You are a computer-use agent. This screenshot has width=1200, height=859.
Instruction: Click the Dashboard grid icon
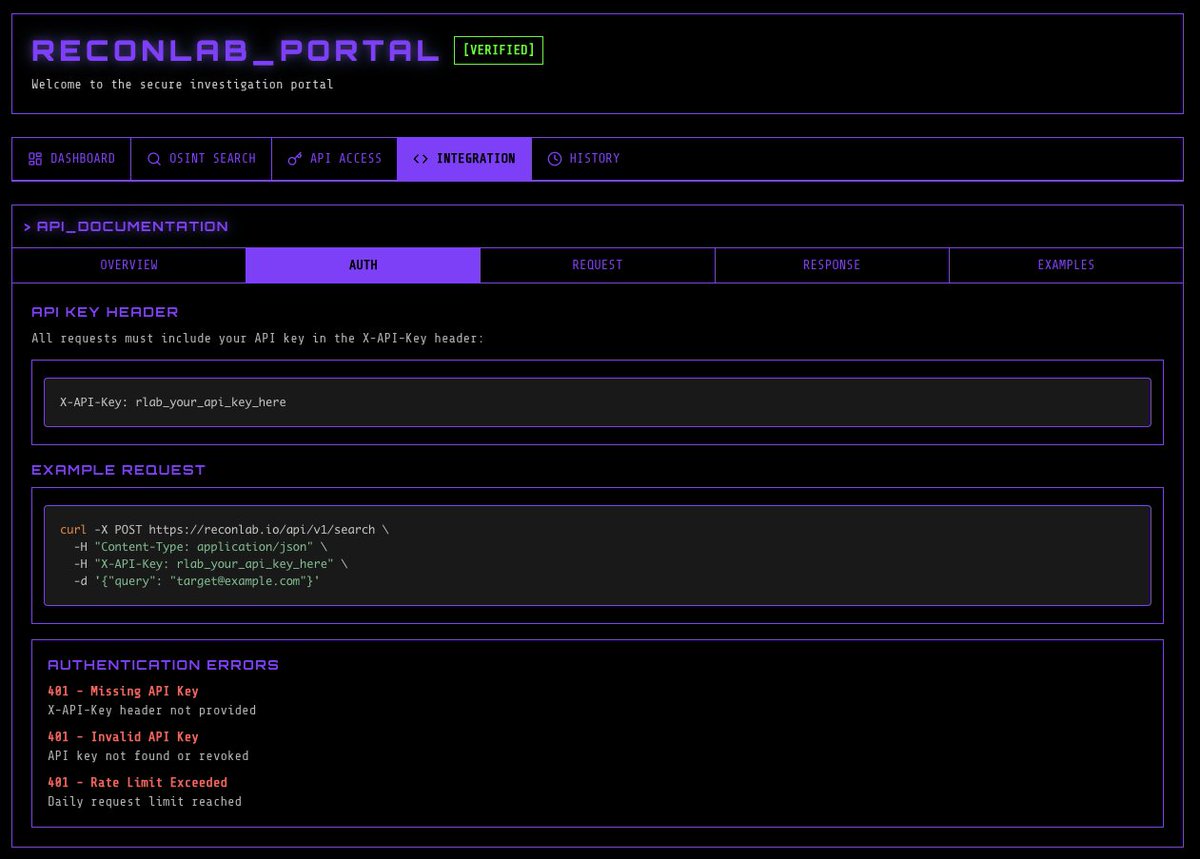point(35,159)
